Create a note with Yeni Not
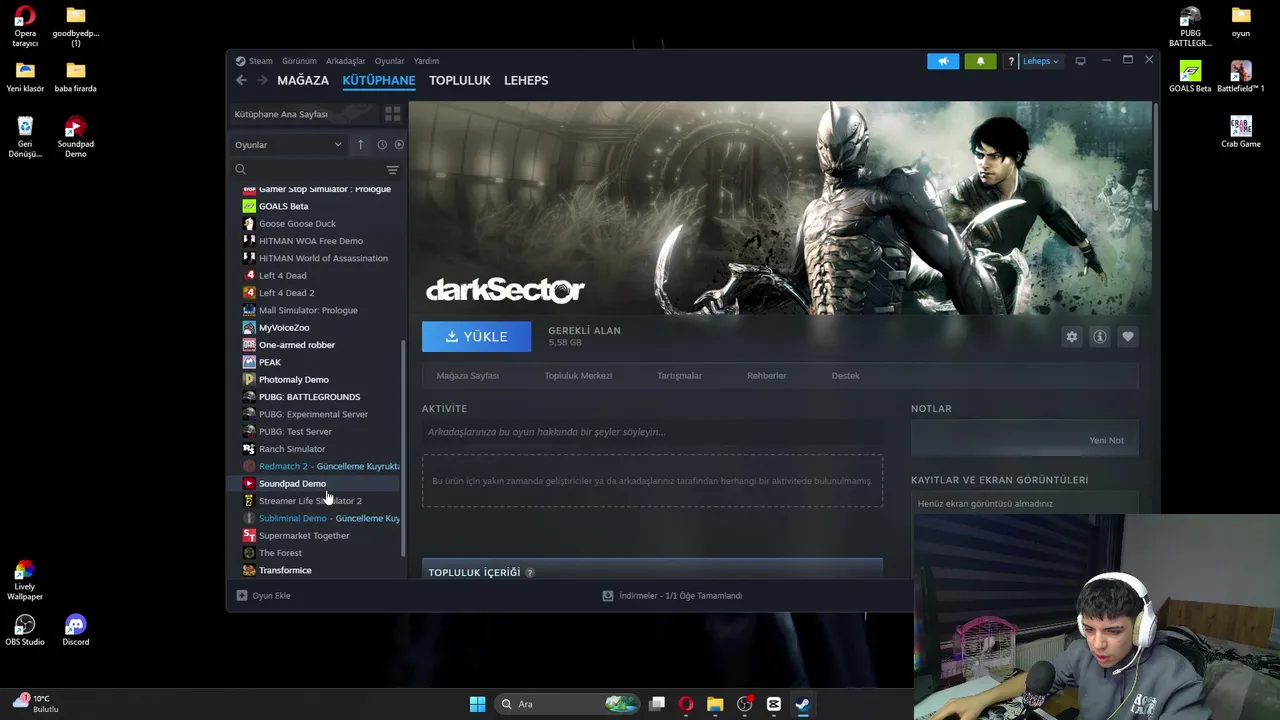 click(1106, 440)
